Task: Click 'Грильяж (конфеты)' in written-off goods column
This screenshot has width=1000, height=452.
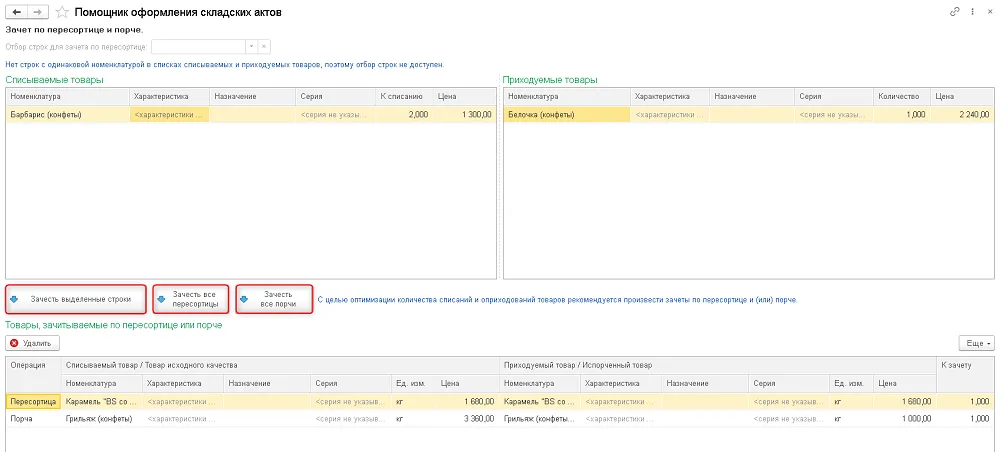Action: 102,419
